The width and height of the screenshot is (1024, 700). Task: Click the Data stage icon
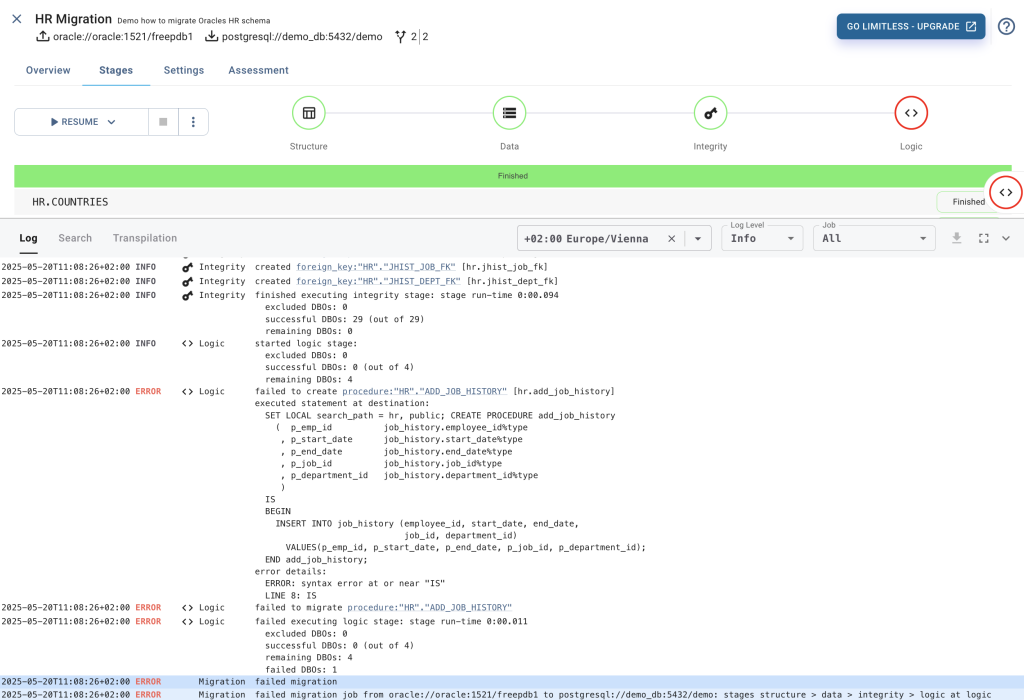[509, 113]
